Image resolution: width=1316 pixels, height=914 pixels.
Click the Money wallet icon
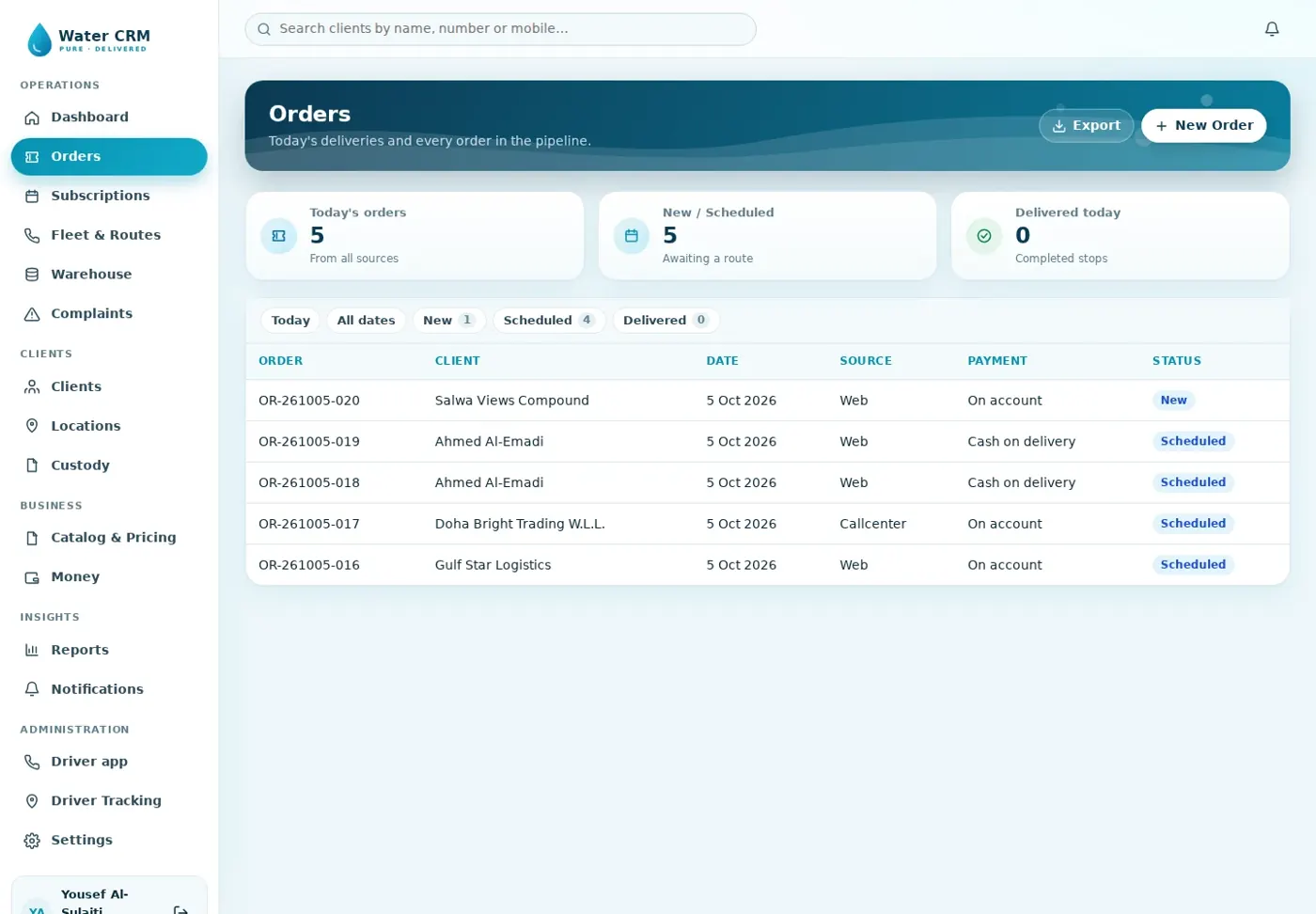(x=32, y=577)
